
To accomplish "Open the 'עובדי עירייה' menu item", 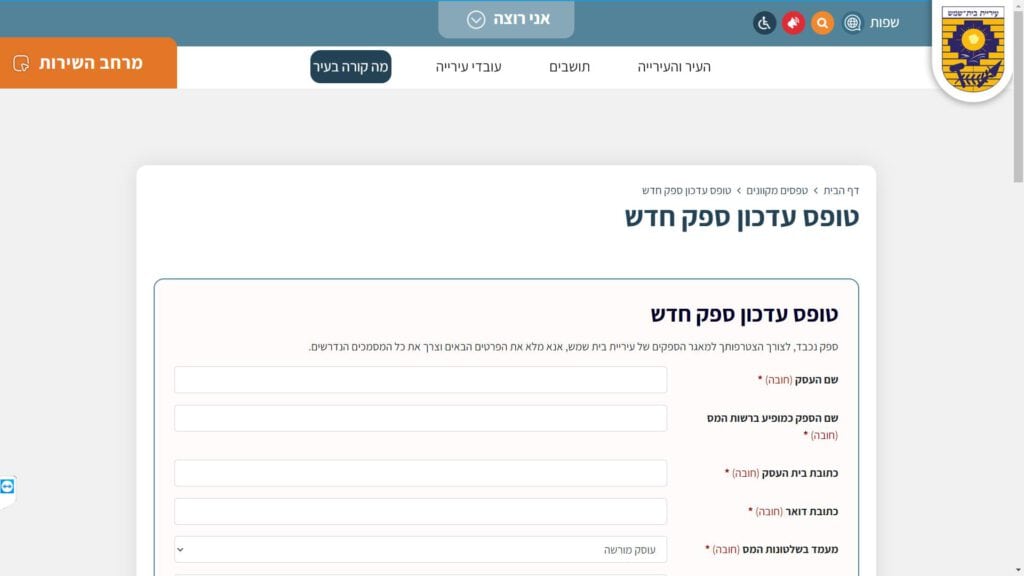I will pyautogui.click(x=468, y=67).
